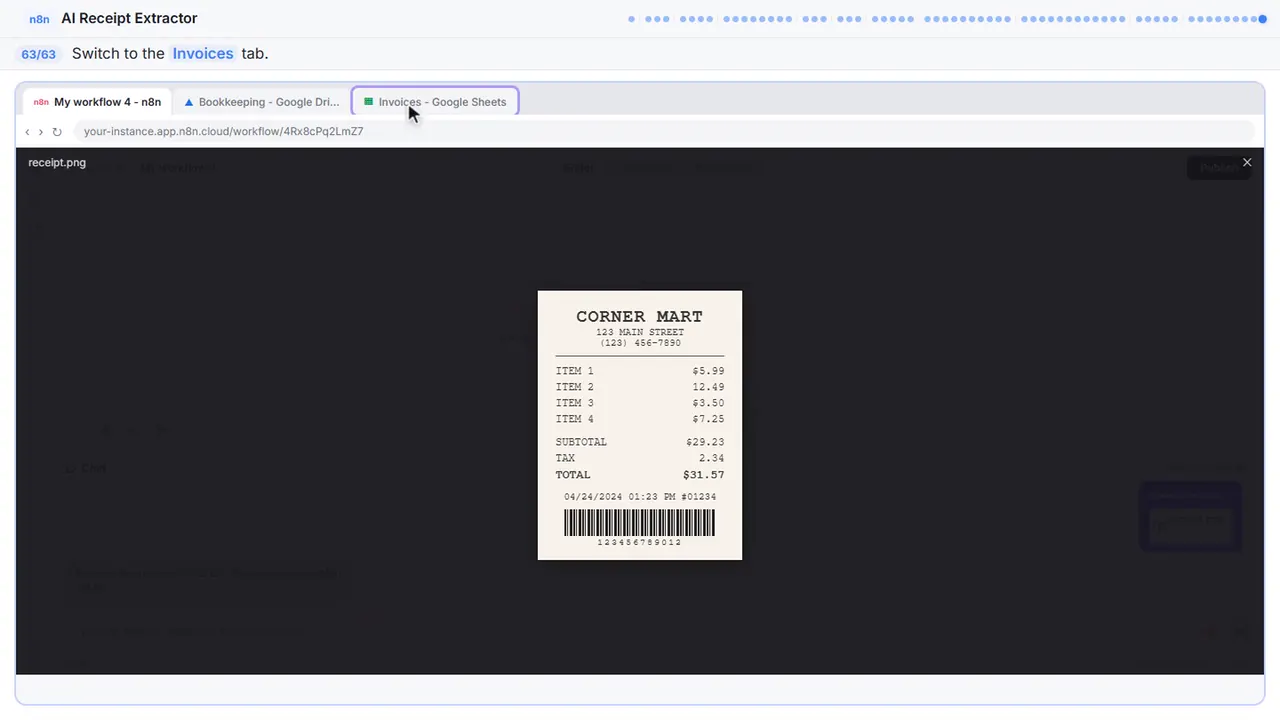1280x720 pixels.
Task: Click the AI Receipt Extractor title
Action: coord(129,18)
